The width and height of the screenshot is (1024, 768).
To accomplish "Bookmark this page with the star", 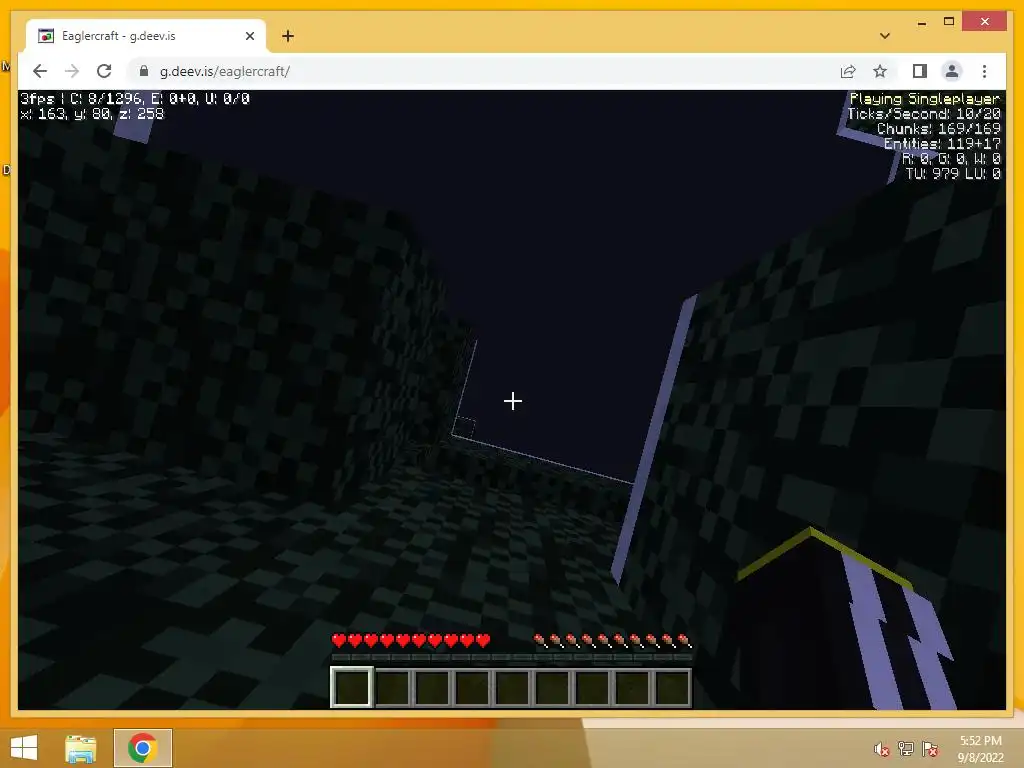I will click(880, 71).
